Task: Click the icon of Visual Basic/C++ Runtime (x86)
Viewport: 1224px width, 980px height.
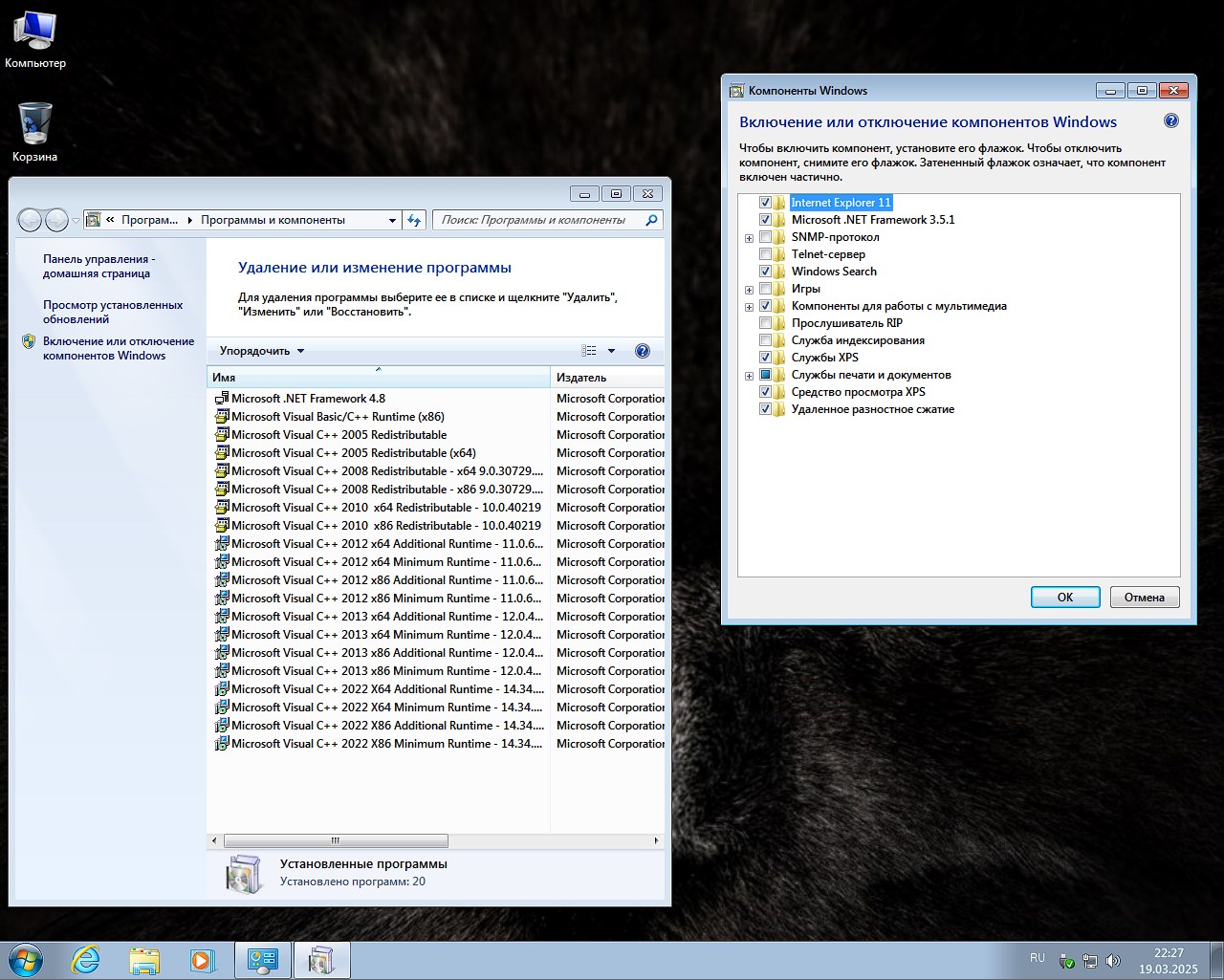Action: tap(222, 417)
